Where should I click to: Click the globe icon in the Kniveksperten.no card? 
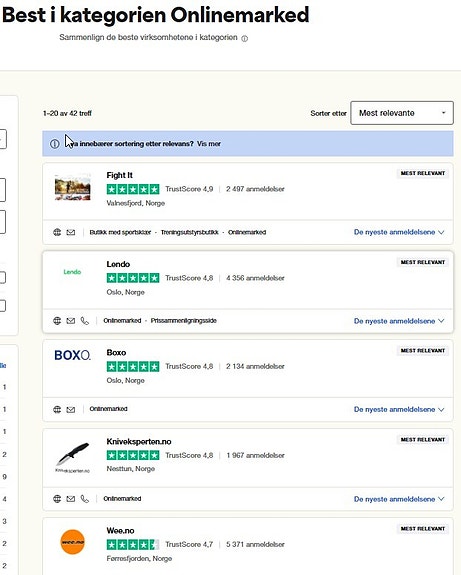point(57,499)
